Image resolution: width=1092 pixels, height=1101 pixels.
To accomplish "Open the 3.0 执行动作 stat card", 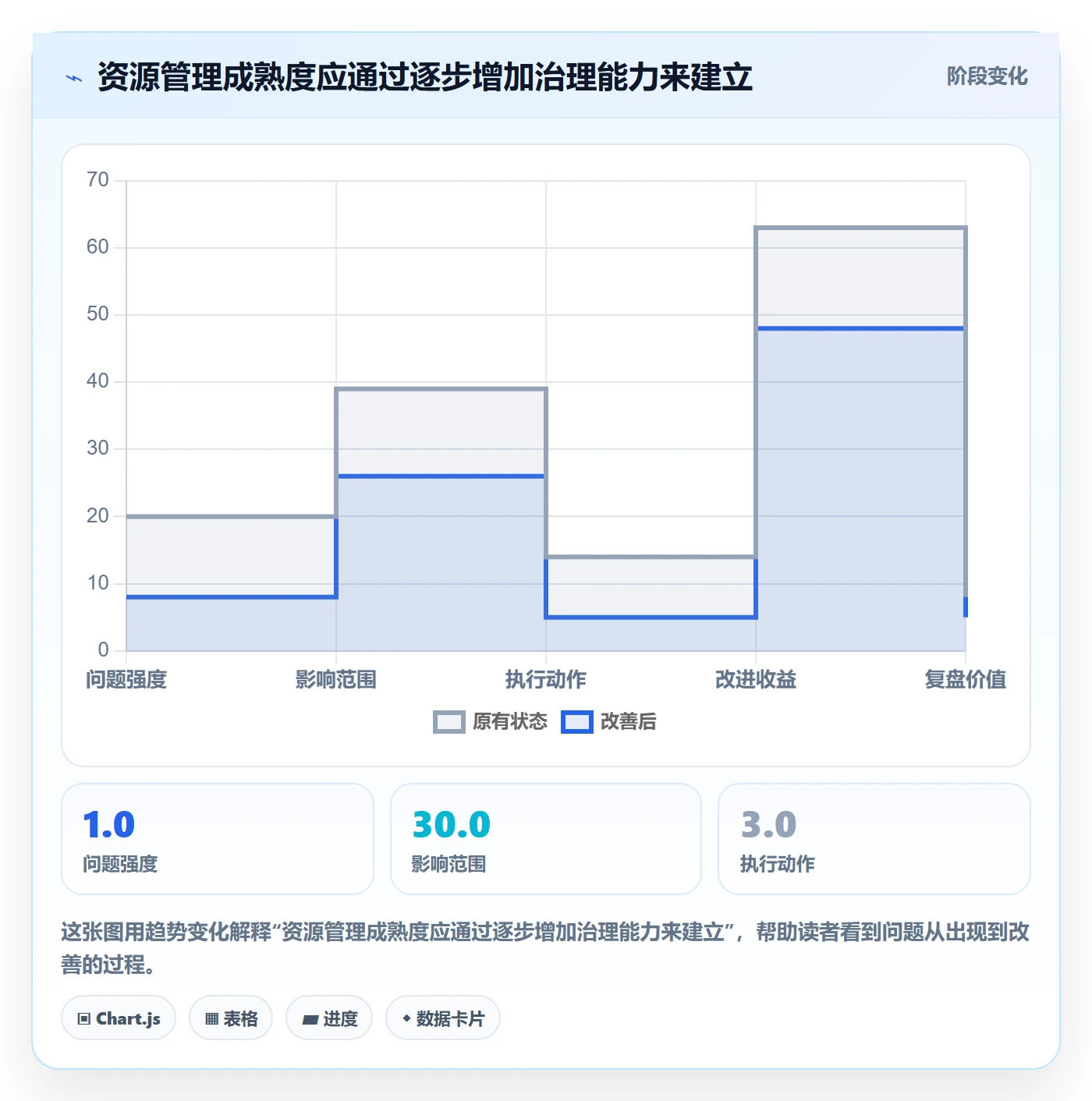I will point(874,839).
